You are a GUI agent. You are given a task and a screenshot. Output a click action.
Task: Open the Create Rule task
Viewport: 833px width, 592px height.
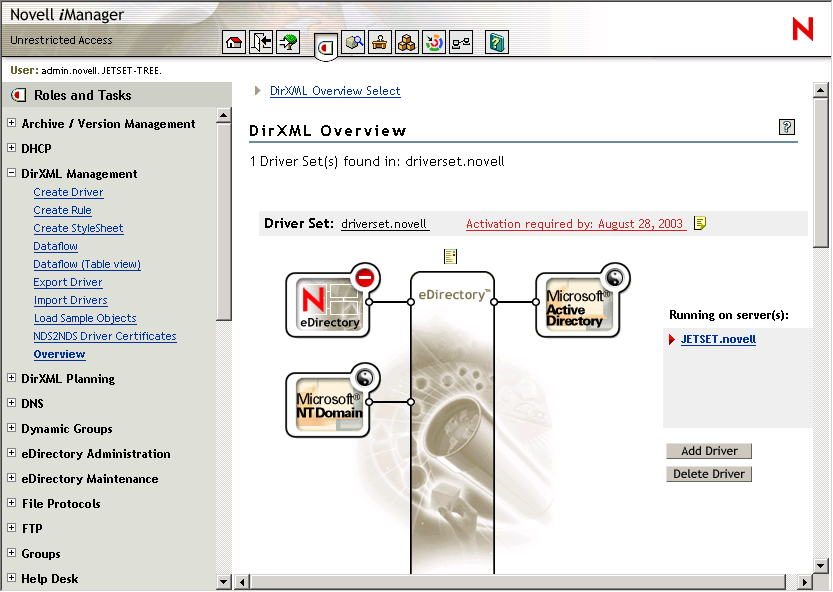pyautogui.click(x=62, y=210)
